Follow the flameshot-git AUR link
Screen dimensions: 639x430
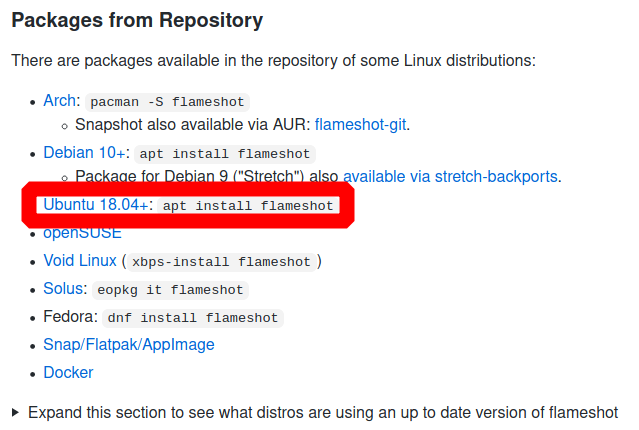click(361, 124)
